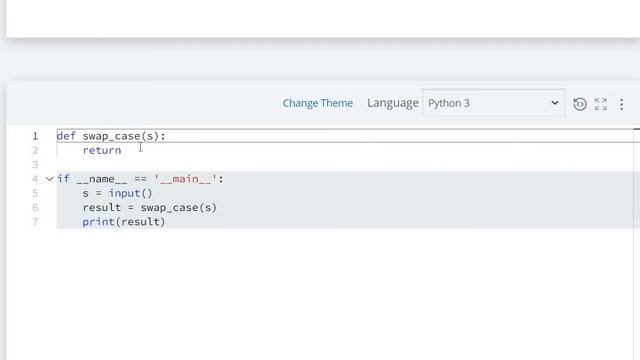Viewport: 640px width, 360px height.
Task: Click the '__main__' string literal
Action: coord(185,179)
